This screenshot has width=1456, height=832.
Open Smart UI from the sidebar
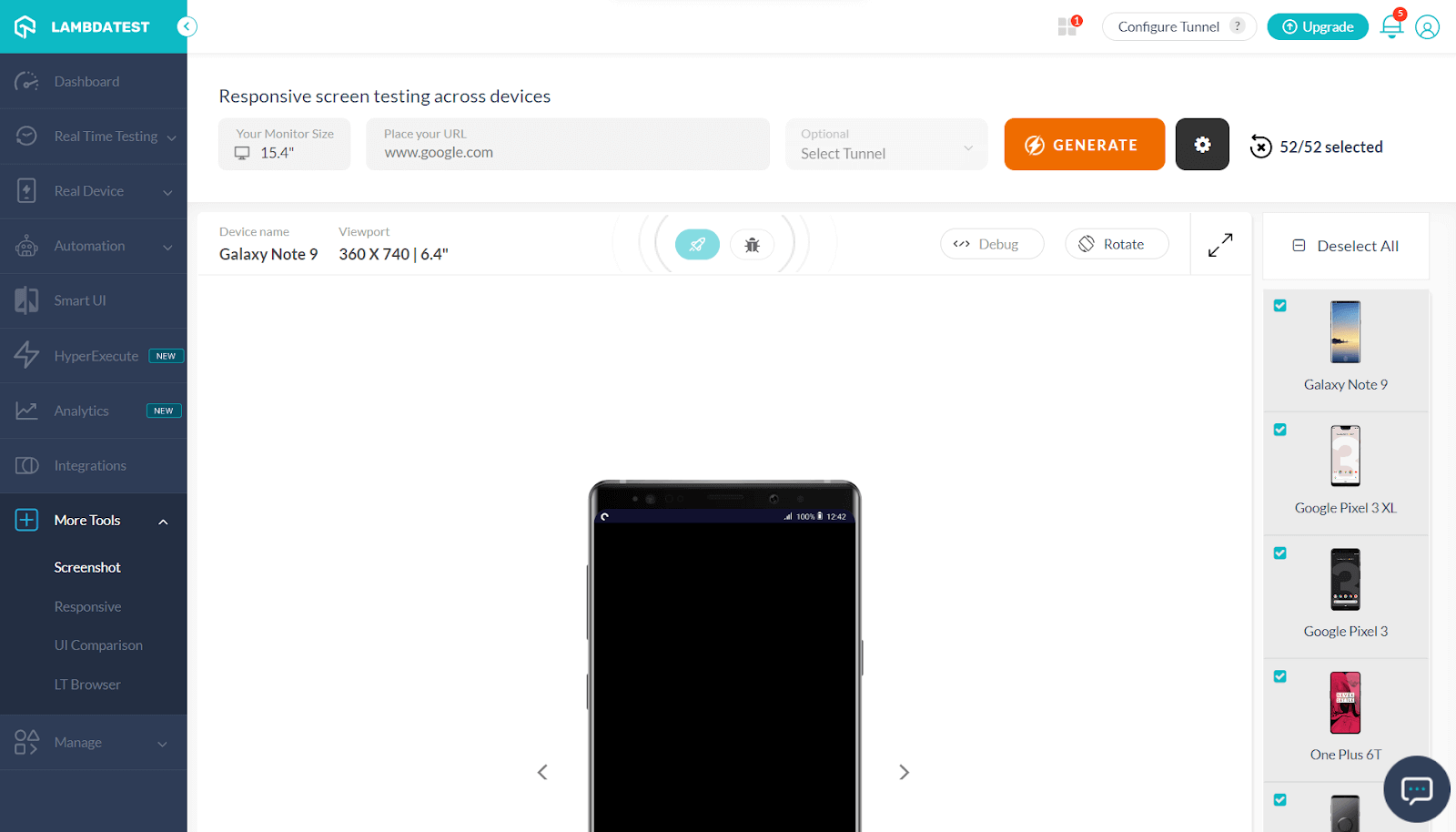(80, 299)
